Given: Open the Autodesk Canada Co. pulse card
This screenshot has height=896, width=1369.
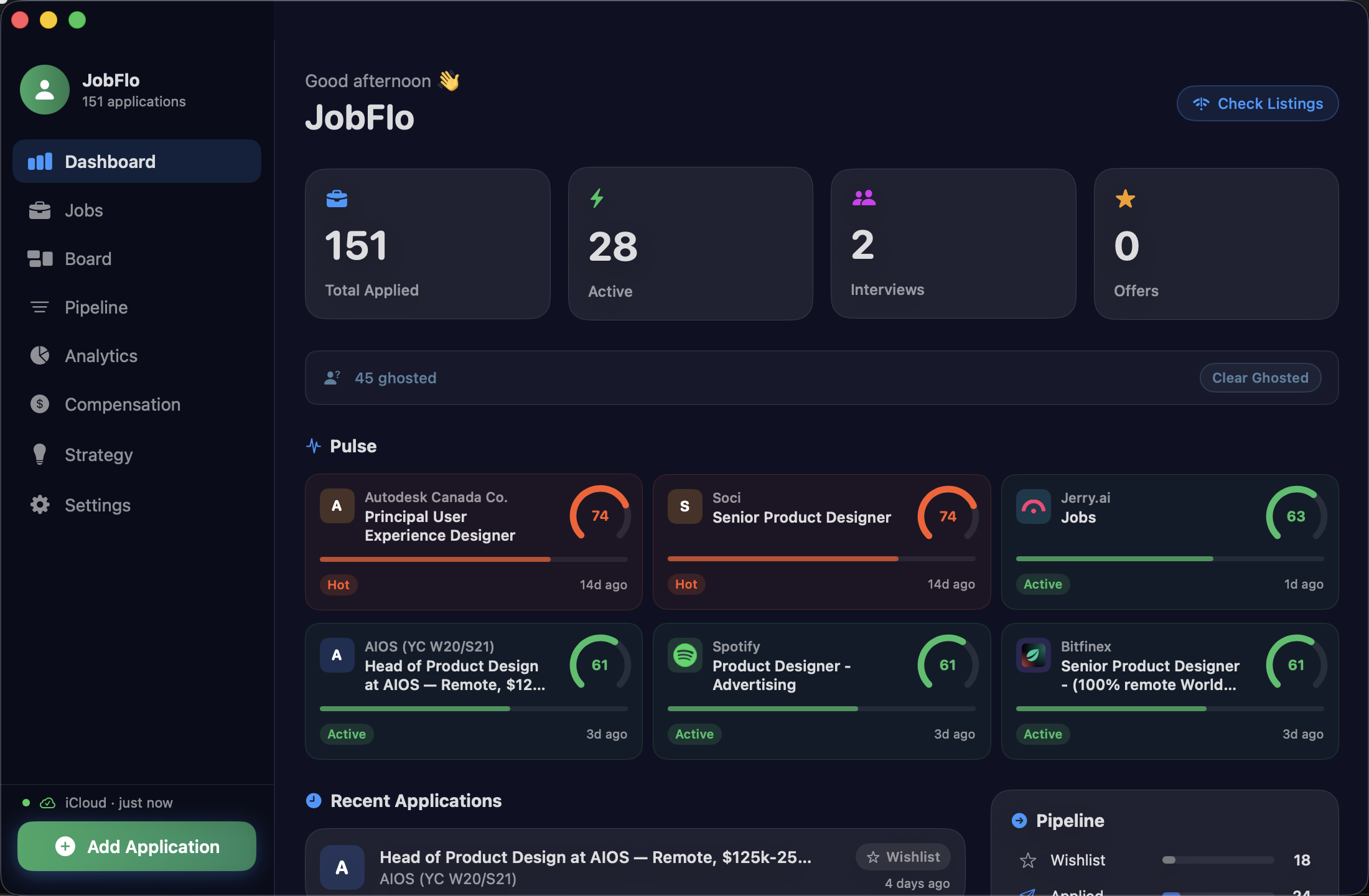Looking at the screenshot, I should [474, 542].
